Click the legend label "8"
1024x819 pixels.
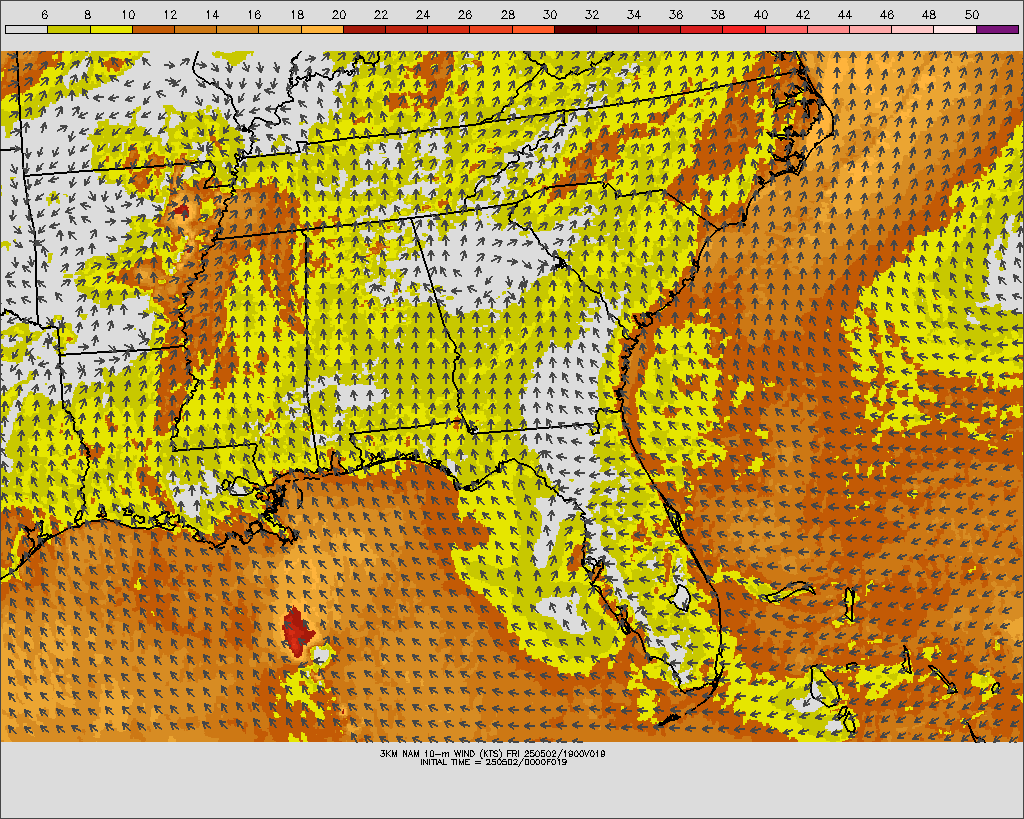88,14
